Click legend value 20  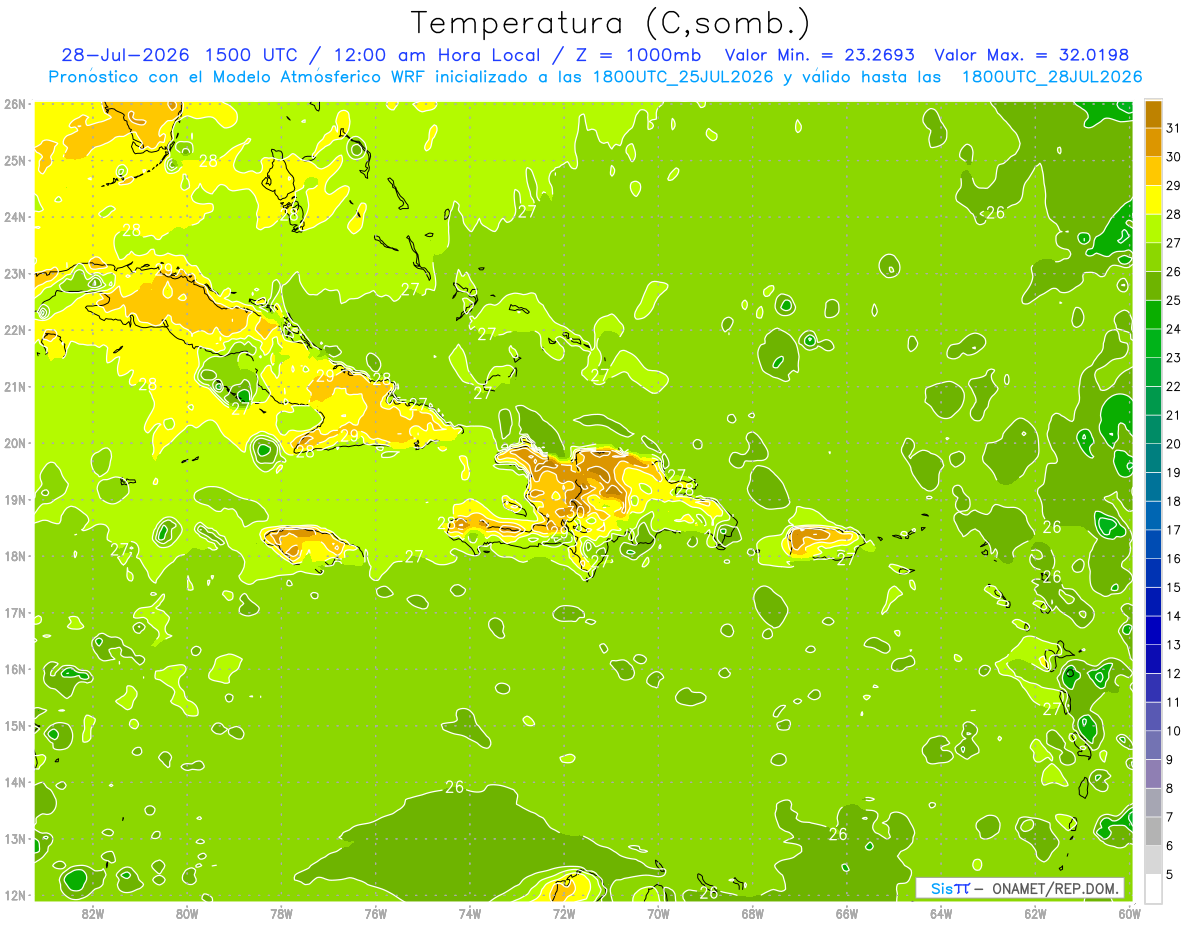point(1173,444)
